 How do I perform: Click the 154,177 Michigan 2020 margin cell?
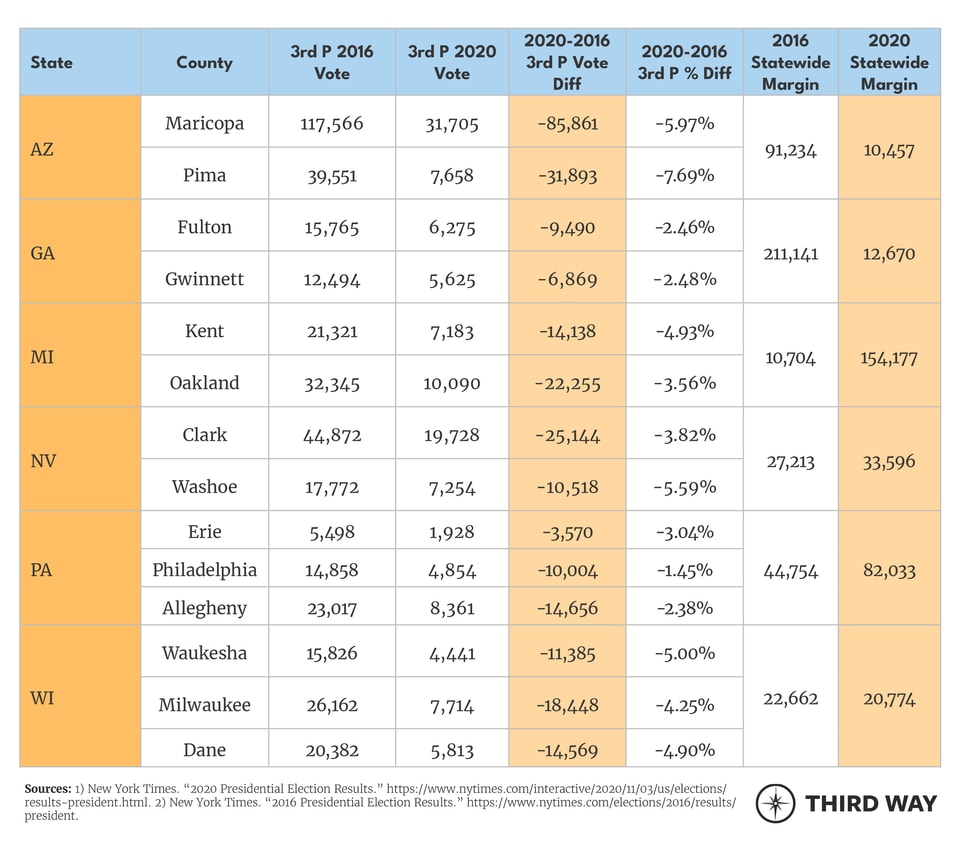[889, 357]
